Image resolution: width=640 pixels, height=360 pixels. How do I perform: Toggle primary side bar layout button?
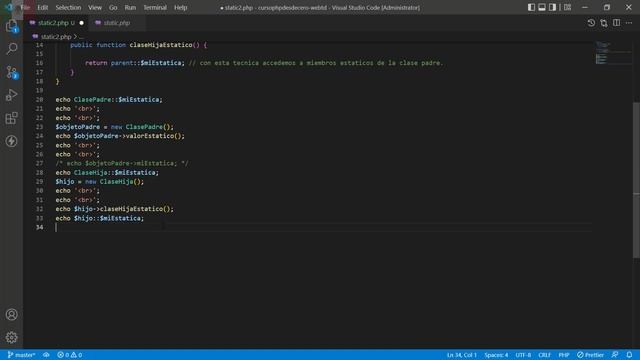531,7
